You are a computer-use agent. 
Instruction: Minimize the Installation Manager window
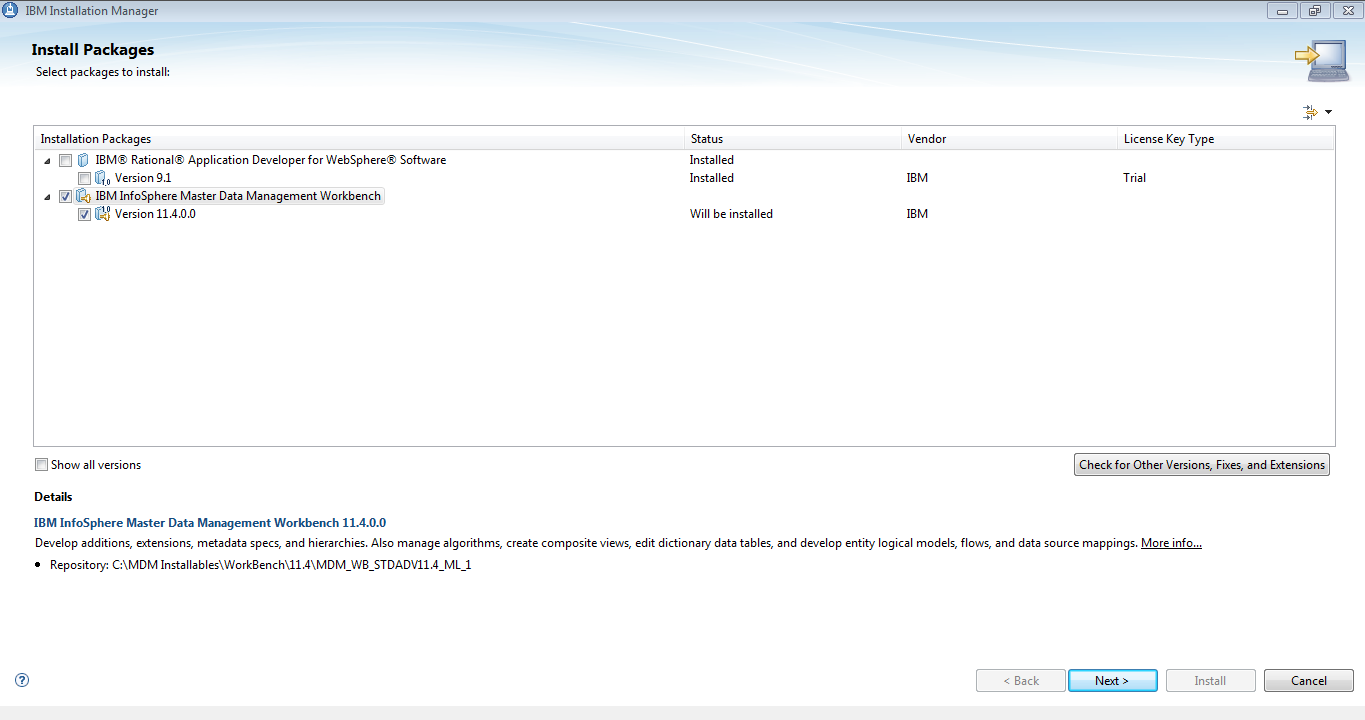[x=1283, y=11]
